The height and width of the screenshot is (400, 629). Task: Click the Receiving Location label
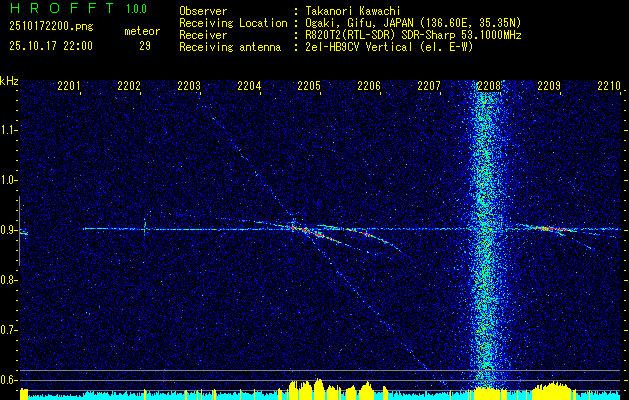pos(233,24)
